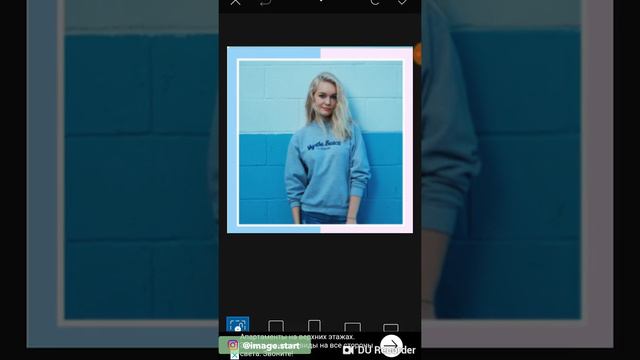Close the editor with the X icon

pos(236,2)
